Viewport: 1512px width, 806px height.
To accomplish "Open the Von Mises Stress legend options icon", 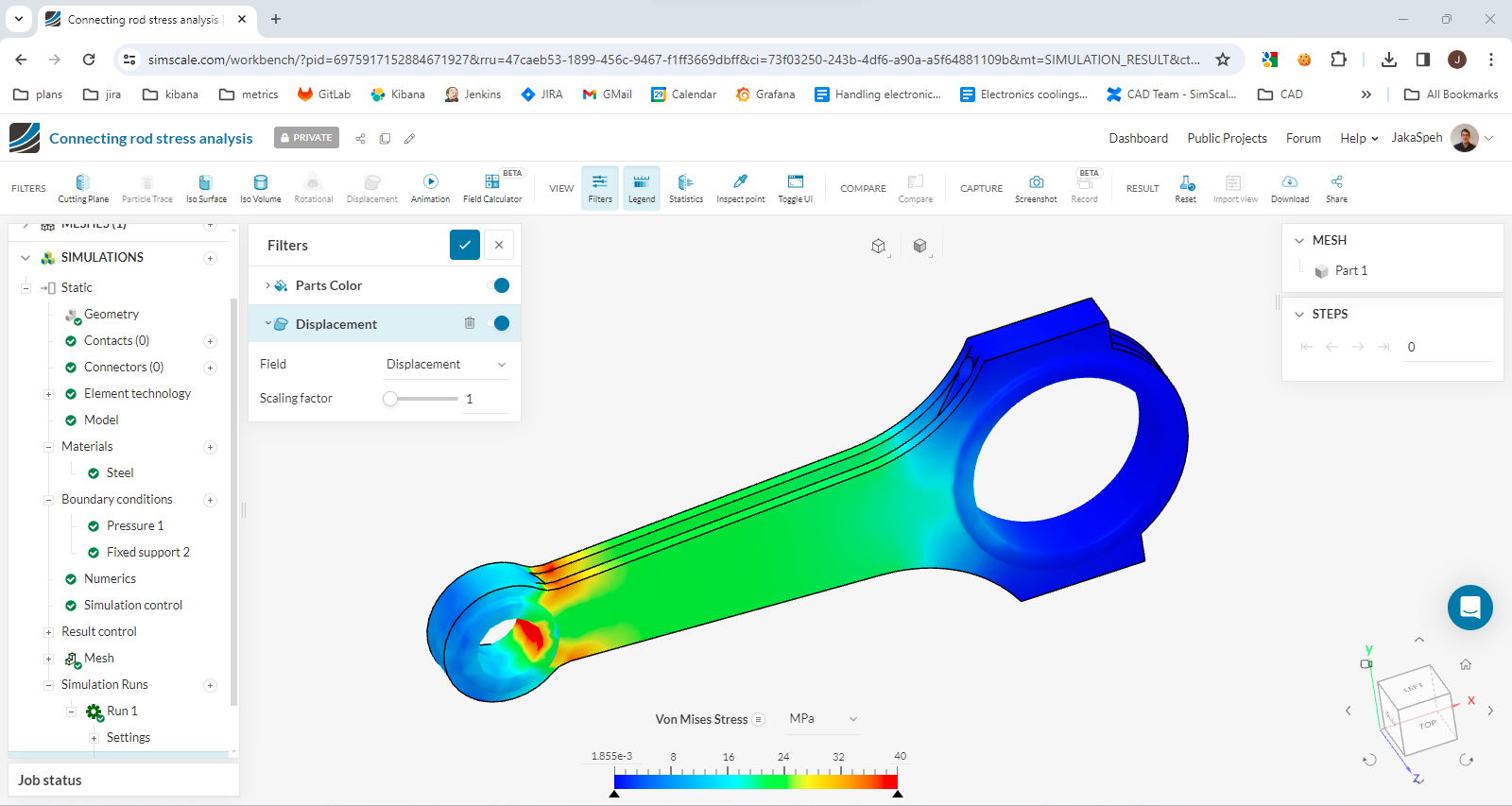I will [x=758, y=719].
